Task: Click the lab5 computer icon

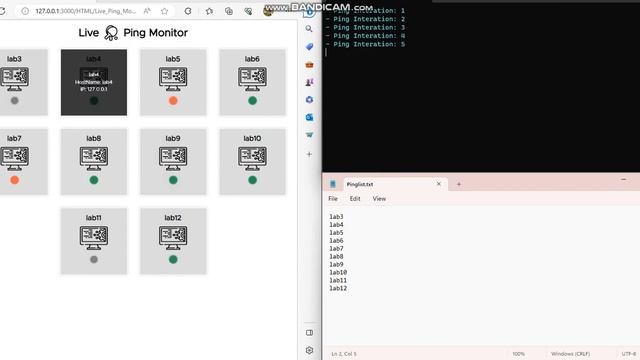Action: (173, 79)
